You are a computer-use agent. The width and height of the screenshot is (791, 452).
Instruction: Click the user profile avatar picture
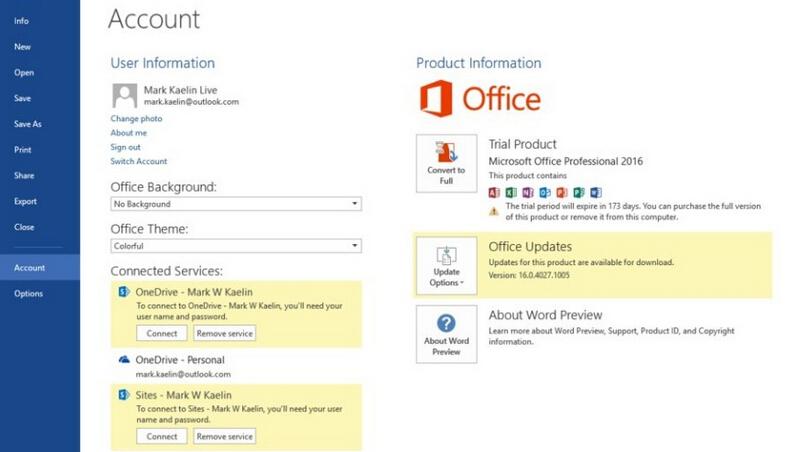[x=125, y=96]
